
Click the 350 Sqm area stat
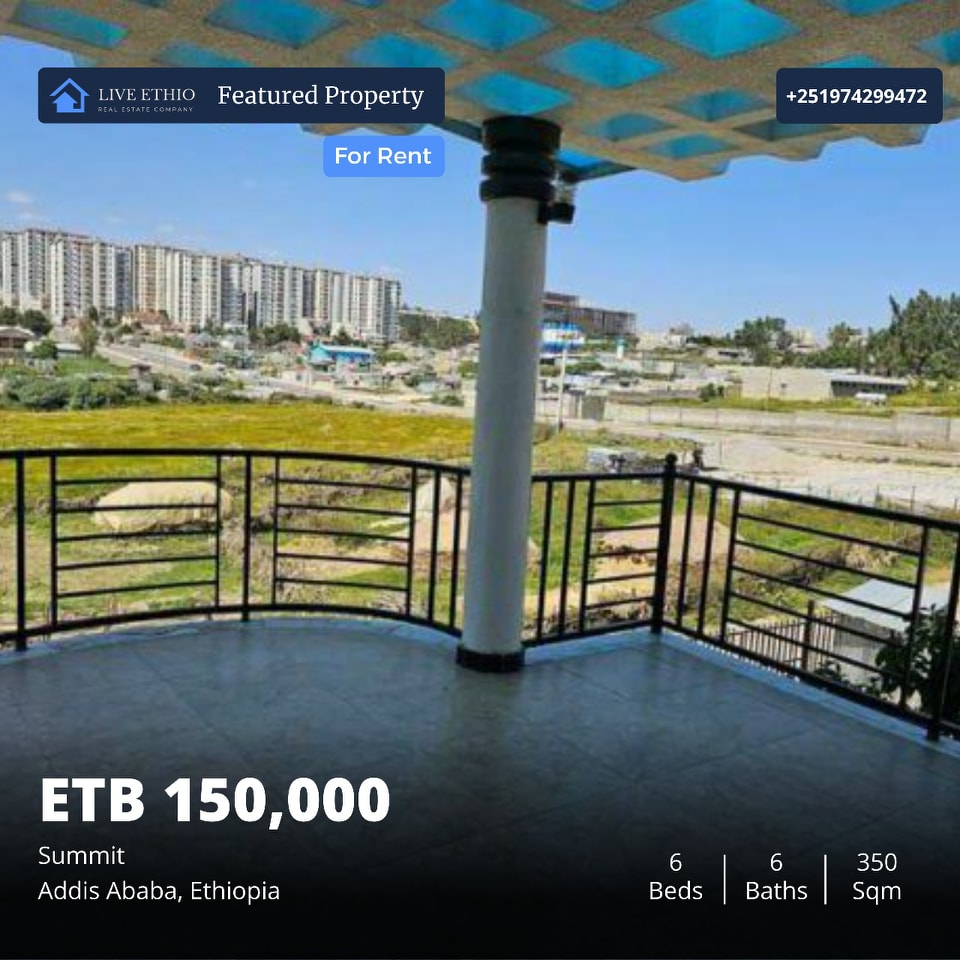(877, 877)
